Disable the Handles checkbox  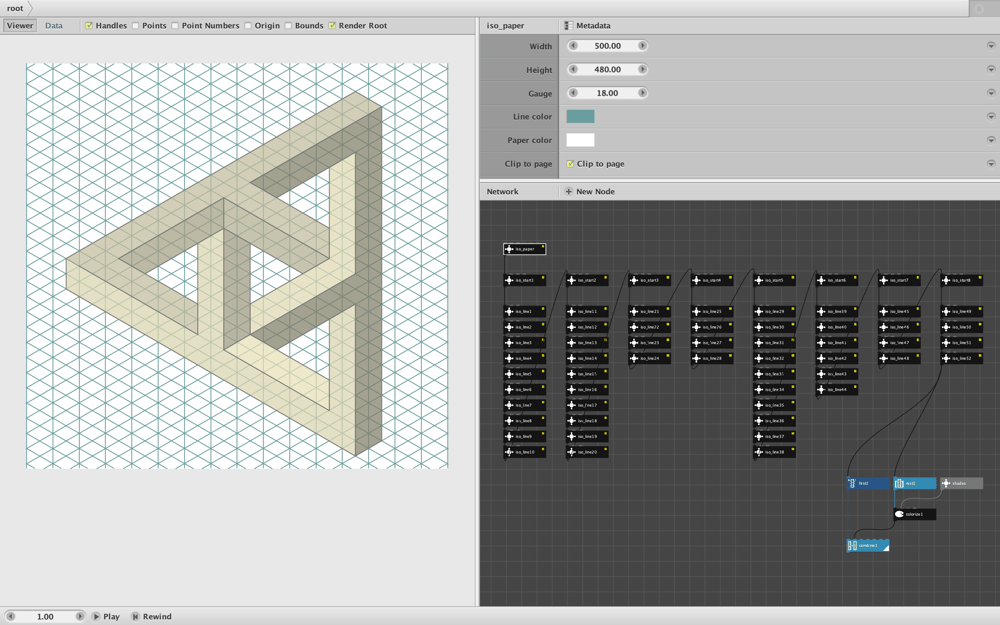pyautogui.click(x=89, y=26)
